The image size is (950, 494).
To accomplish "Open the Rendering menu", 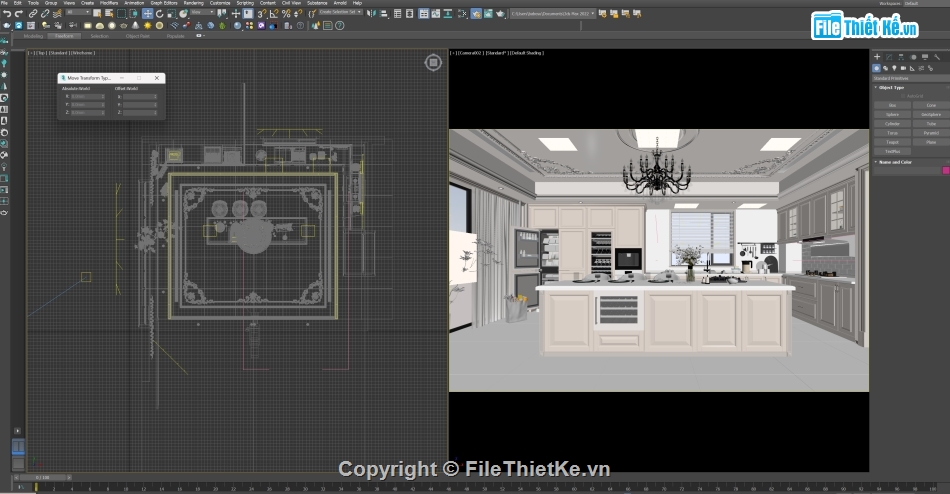I will pos(193,3).
